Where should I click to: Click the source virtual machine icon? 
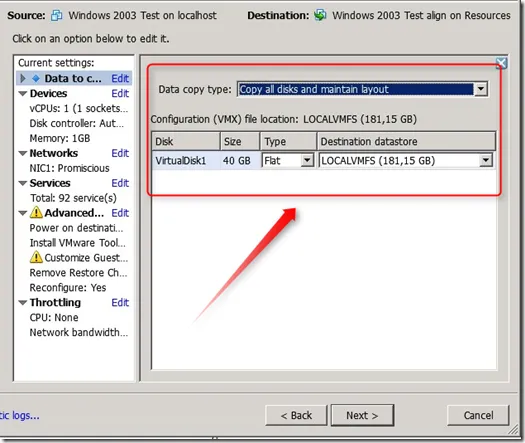tap(56, 15)
